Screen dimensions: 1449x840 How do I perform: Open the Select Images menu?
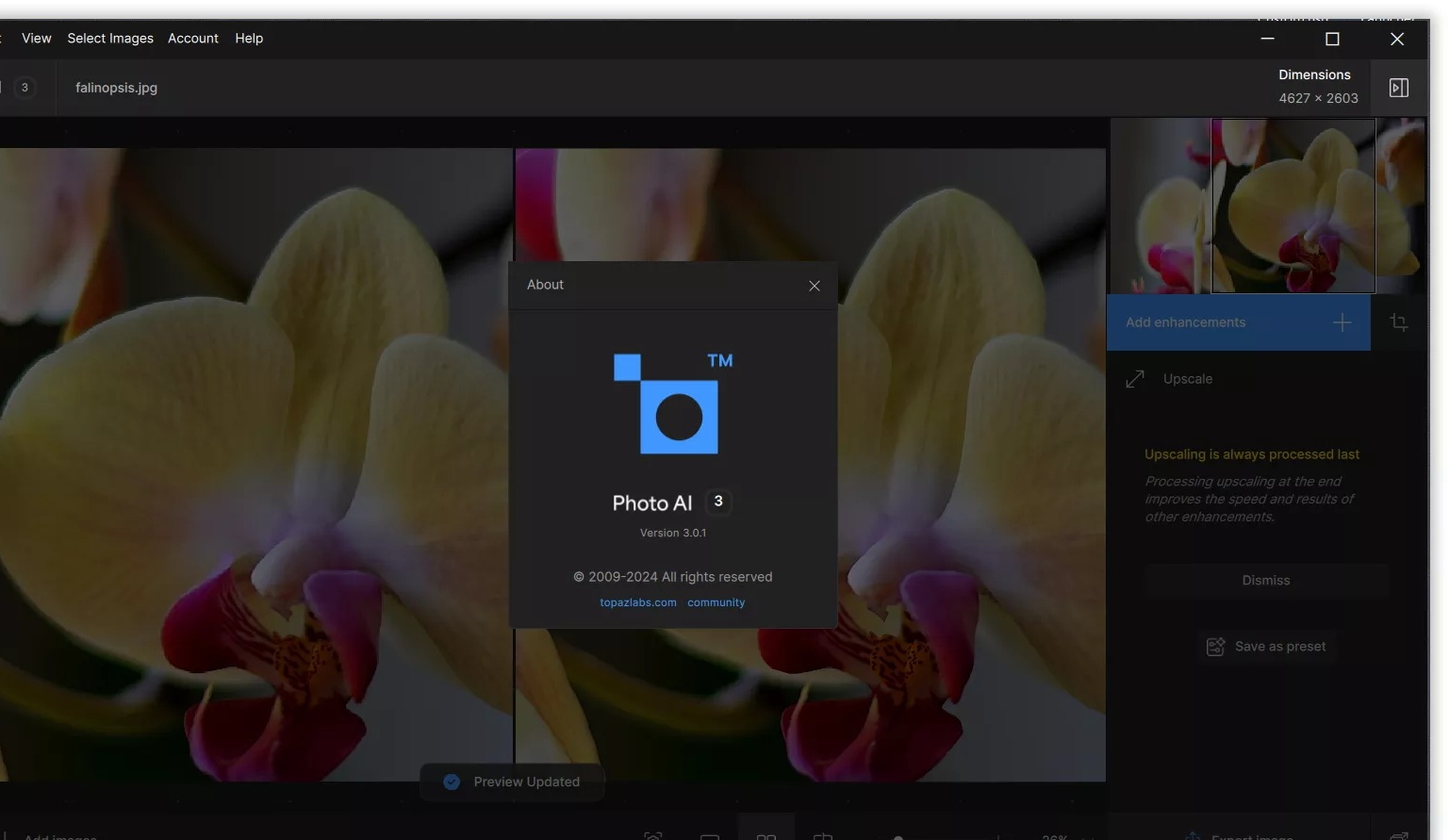point(110,39)
